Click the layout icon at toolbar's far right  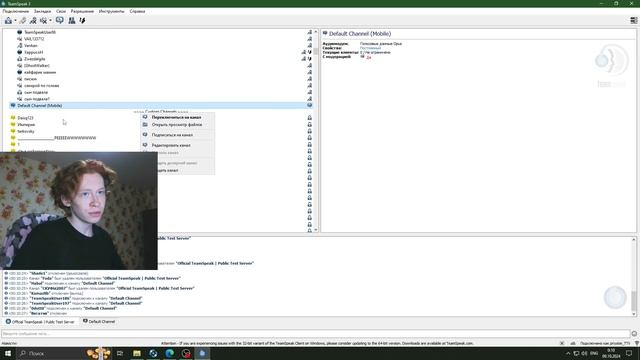pyautogui.click(x=633, y=20)
